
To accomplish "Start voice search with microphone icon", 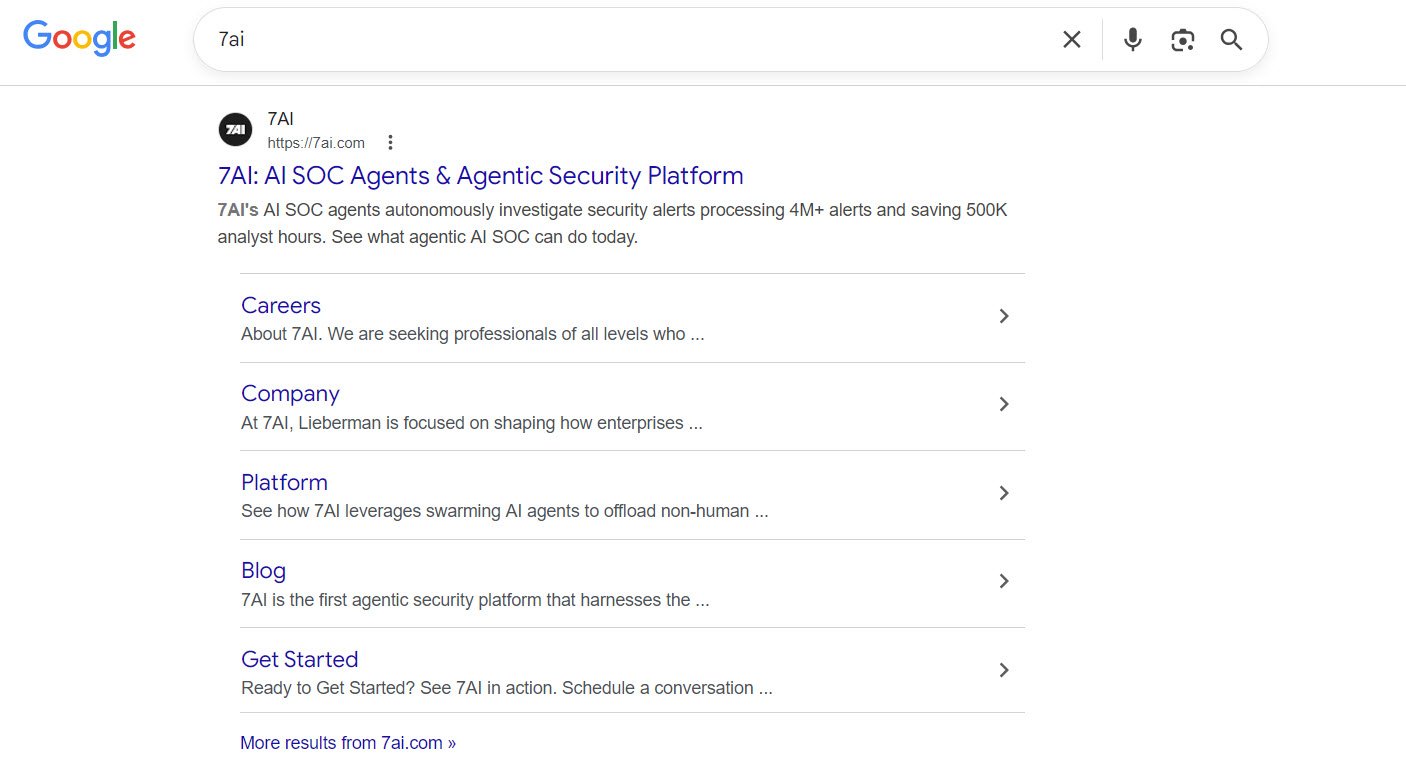I will pyautogui.click(x=1132, y=40).
